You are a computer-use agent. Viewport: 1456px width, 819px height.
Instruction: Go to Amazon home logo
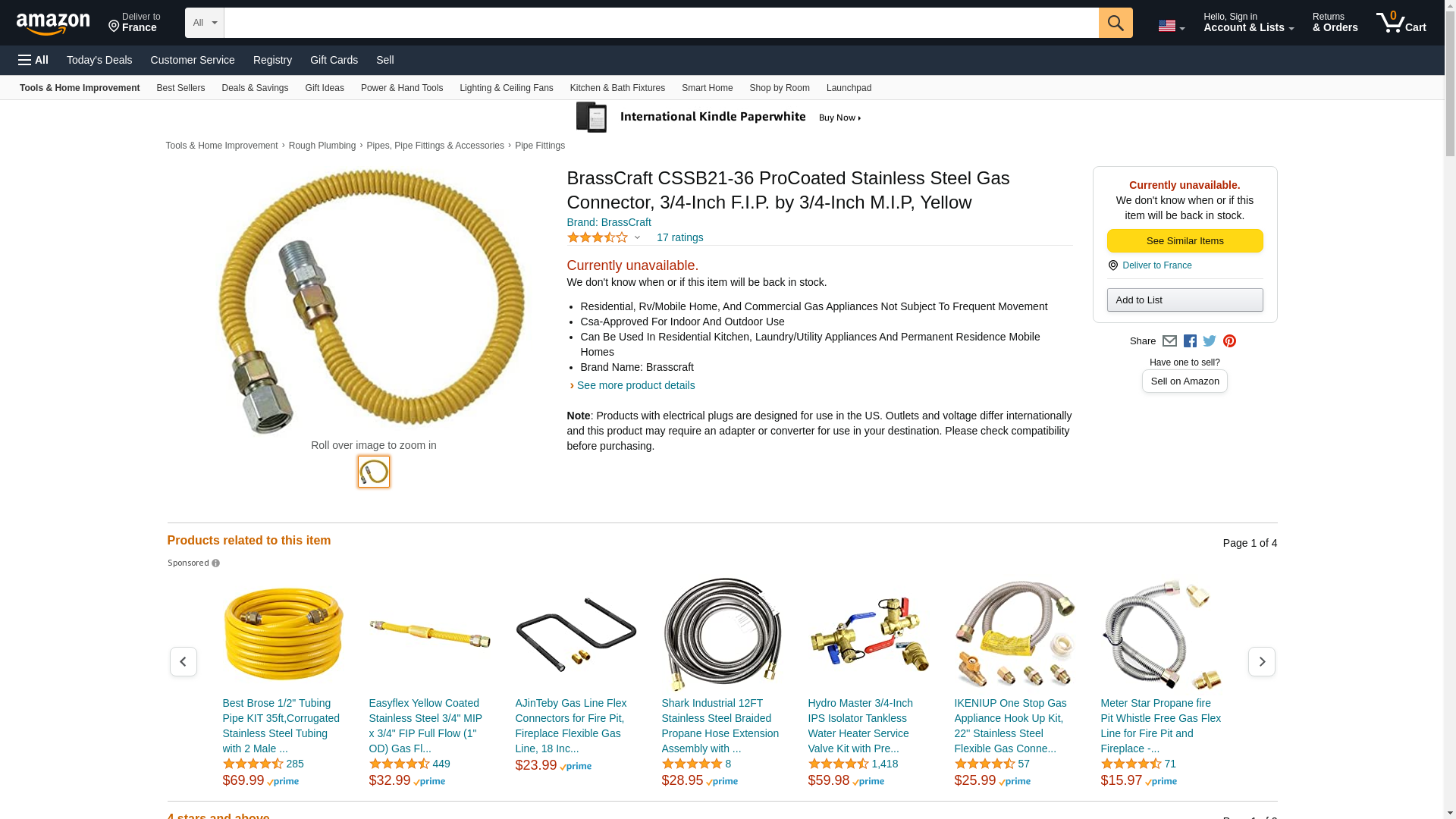coord(53,24)
